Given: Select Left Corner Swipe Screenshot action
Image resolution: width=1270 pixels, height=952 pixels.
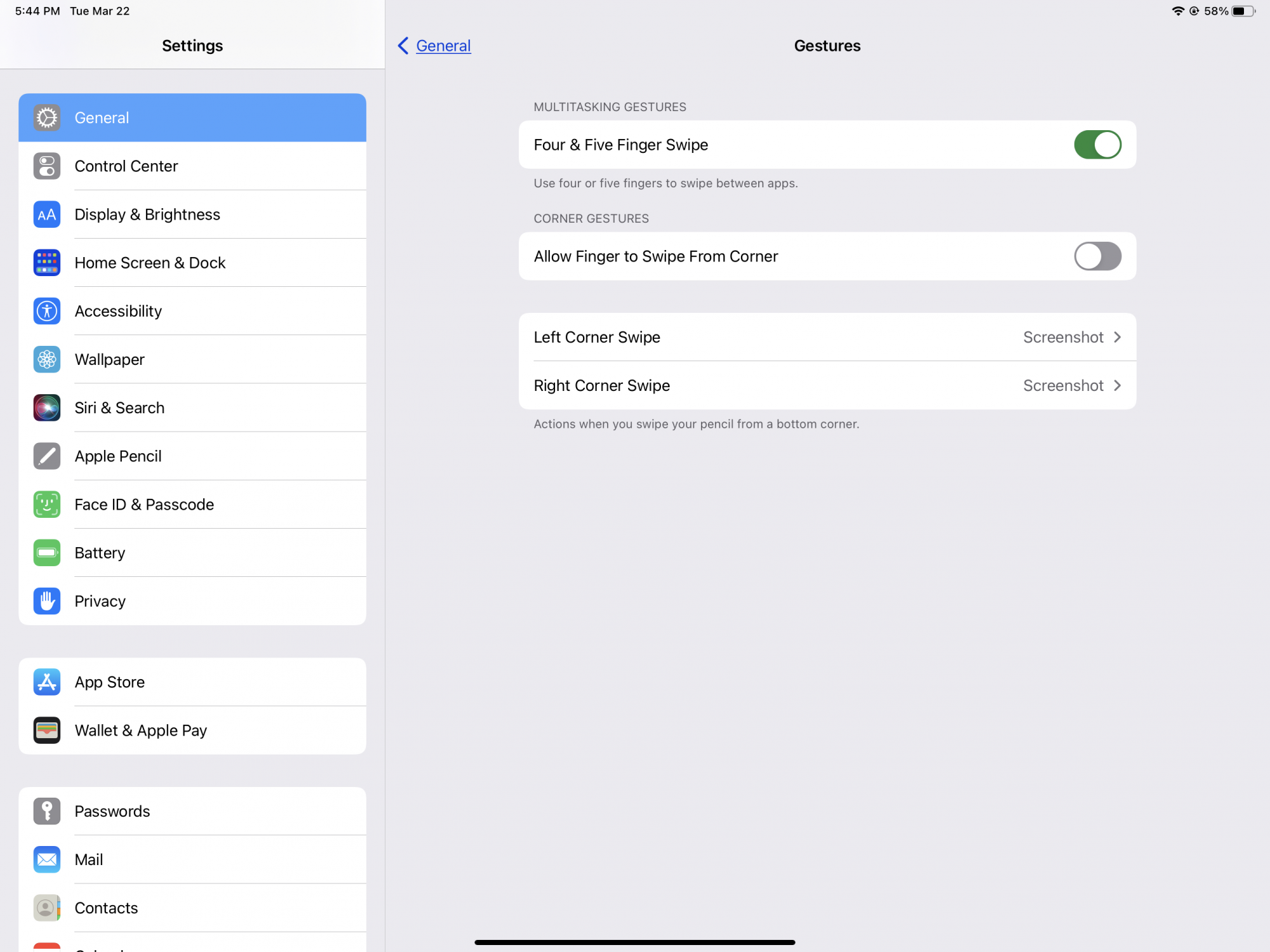Looking at the screenshot, I should tap(827, 336).
